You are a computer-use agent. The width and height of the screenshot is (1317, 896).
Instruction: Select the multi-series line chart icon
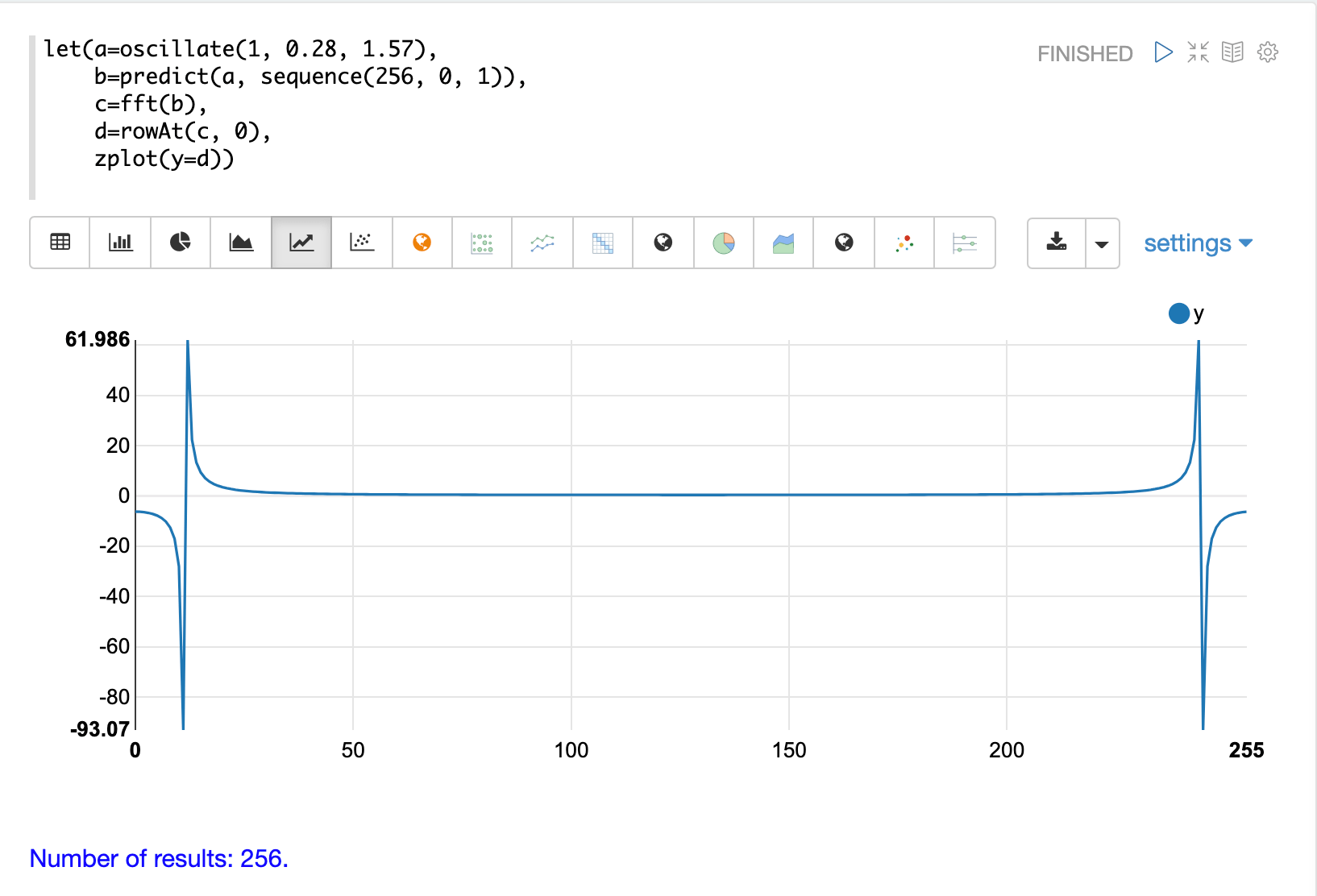542,243
